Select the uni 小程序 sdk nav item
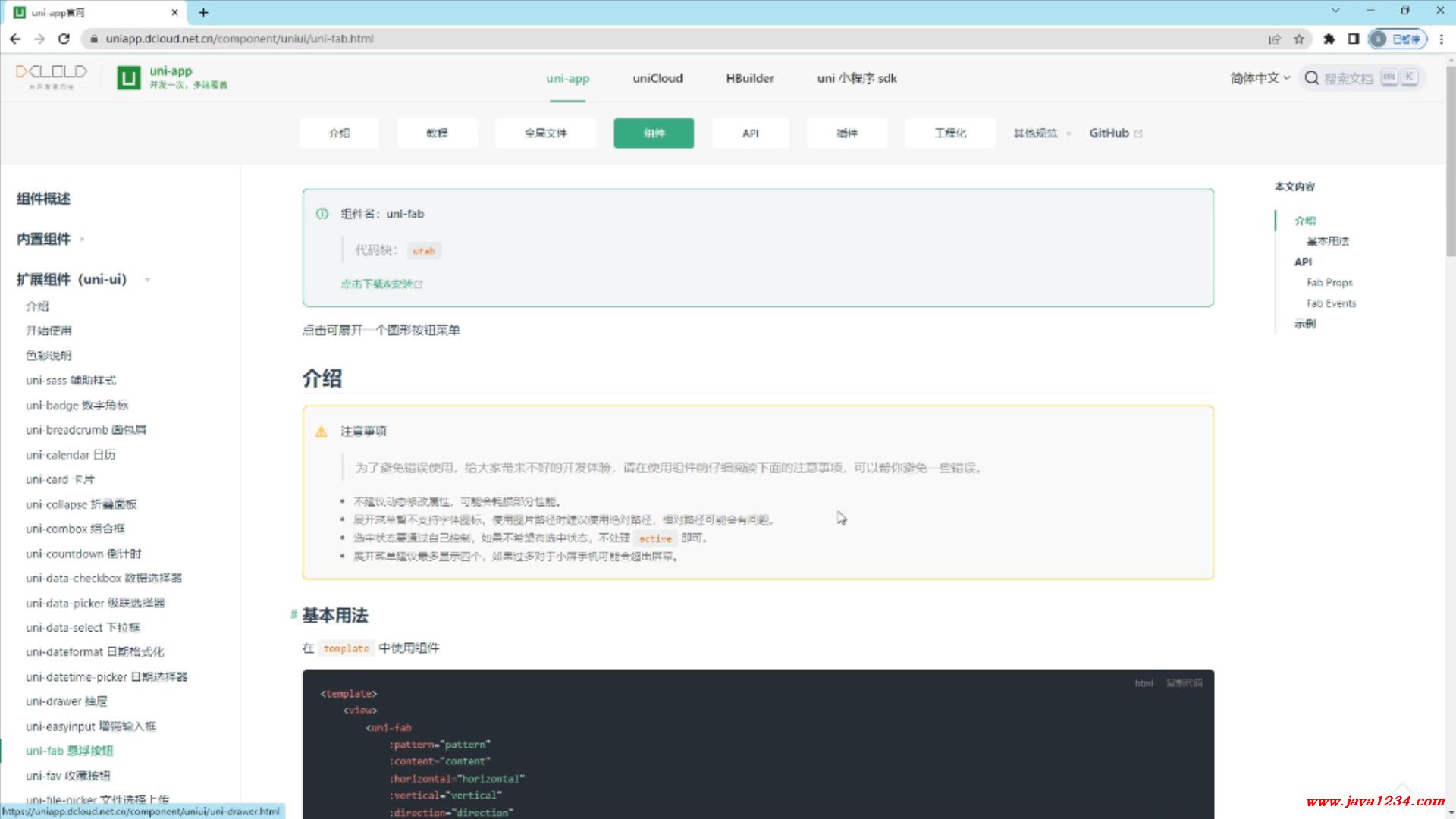This screenshot has width=1456, height=819. [857, 78]
